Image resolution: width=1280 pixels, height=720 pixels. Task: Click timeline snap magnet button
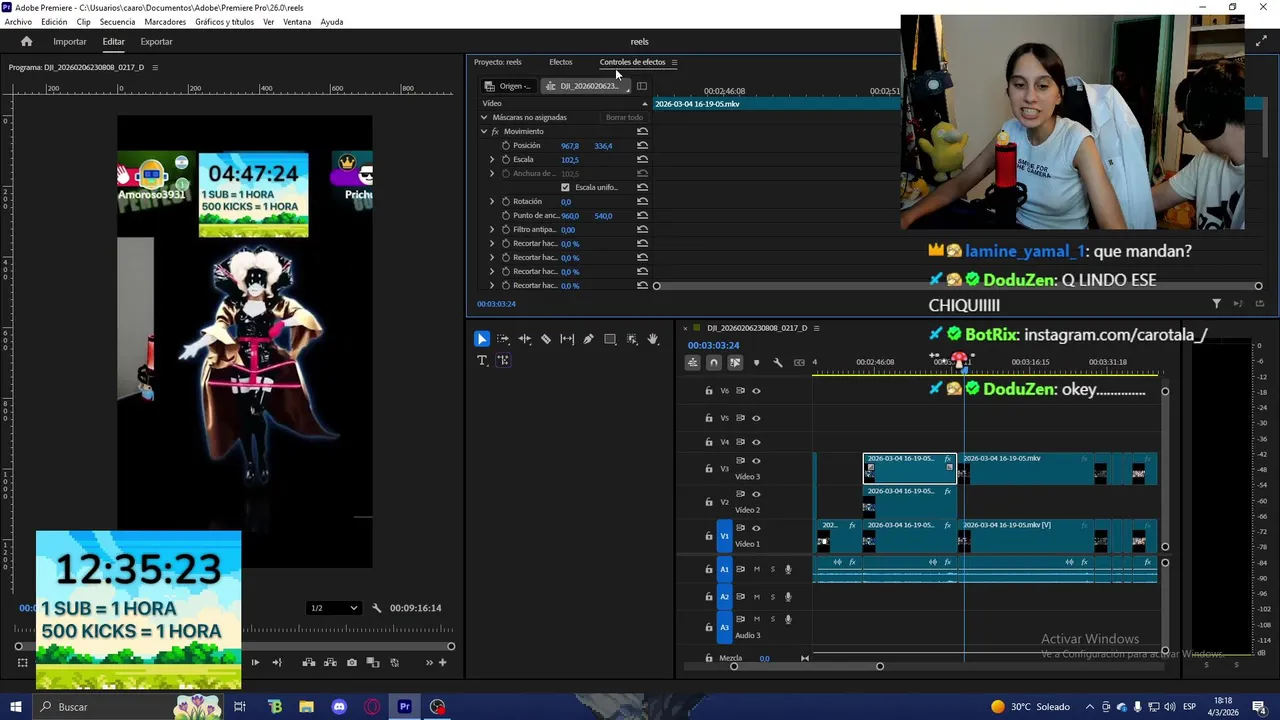[713, 362]
